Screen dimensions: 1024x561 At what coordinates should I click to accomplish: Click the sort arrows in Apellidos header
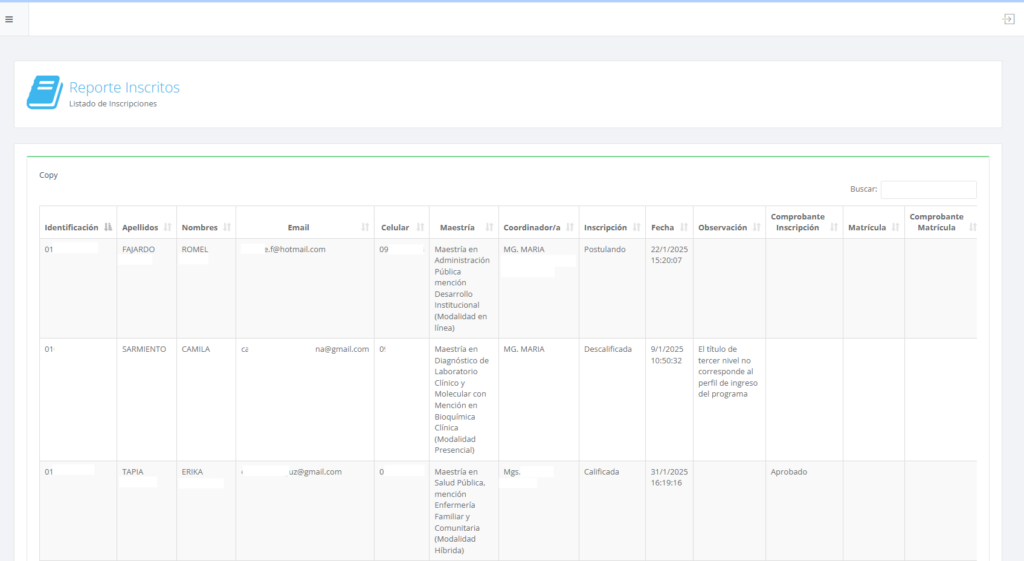[x=168, y=227]
